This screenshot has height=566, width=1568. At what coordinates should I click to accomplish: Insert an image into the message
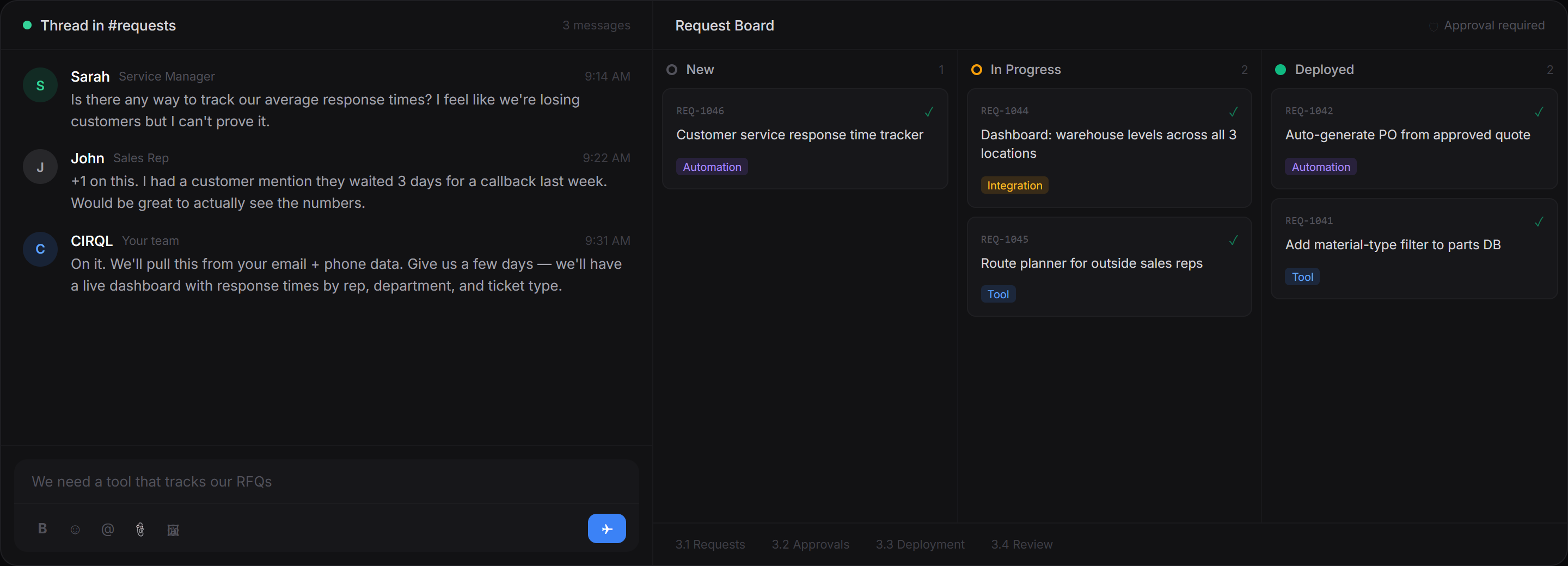(x=173, y=530)
